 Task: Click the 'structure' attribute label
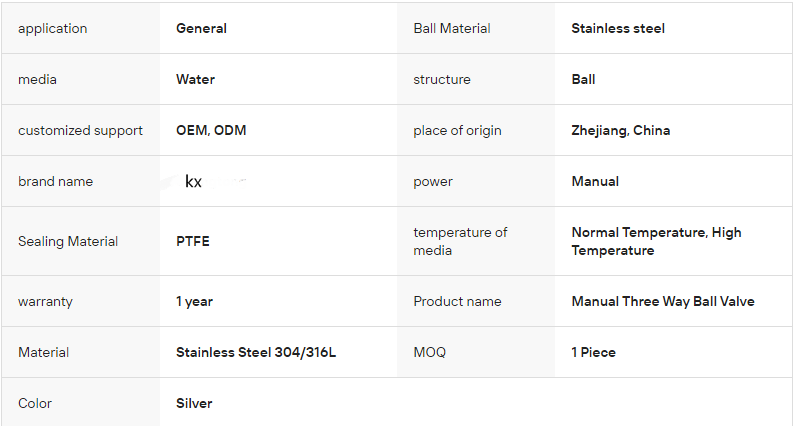pyautogui.click(x=442, y=79)
